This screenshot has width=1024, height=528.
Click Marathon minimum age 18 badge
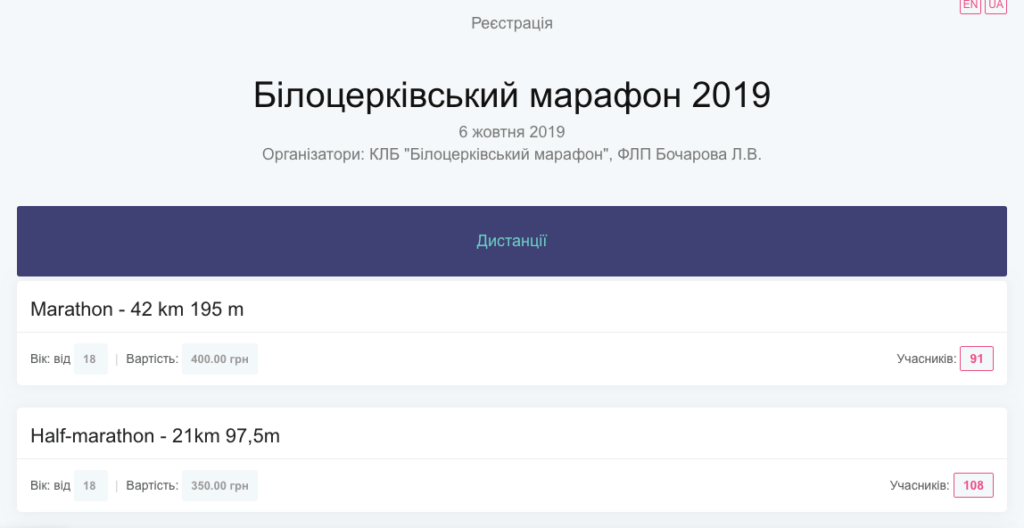click(90, 358)
